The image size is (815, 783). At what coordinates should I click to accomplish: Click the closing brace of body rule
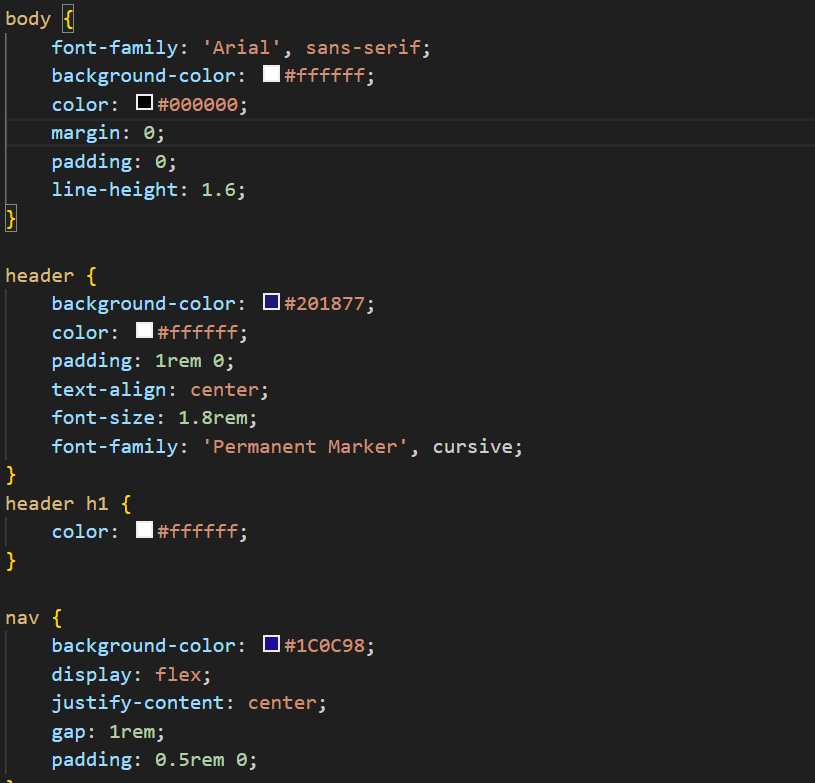coord(11,218)
